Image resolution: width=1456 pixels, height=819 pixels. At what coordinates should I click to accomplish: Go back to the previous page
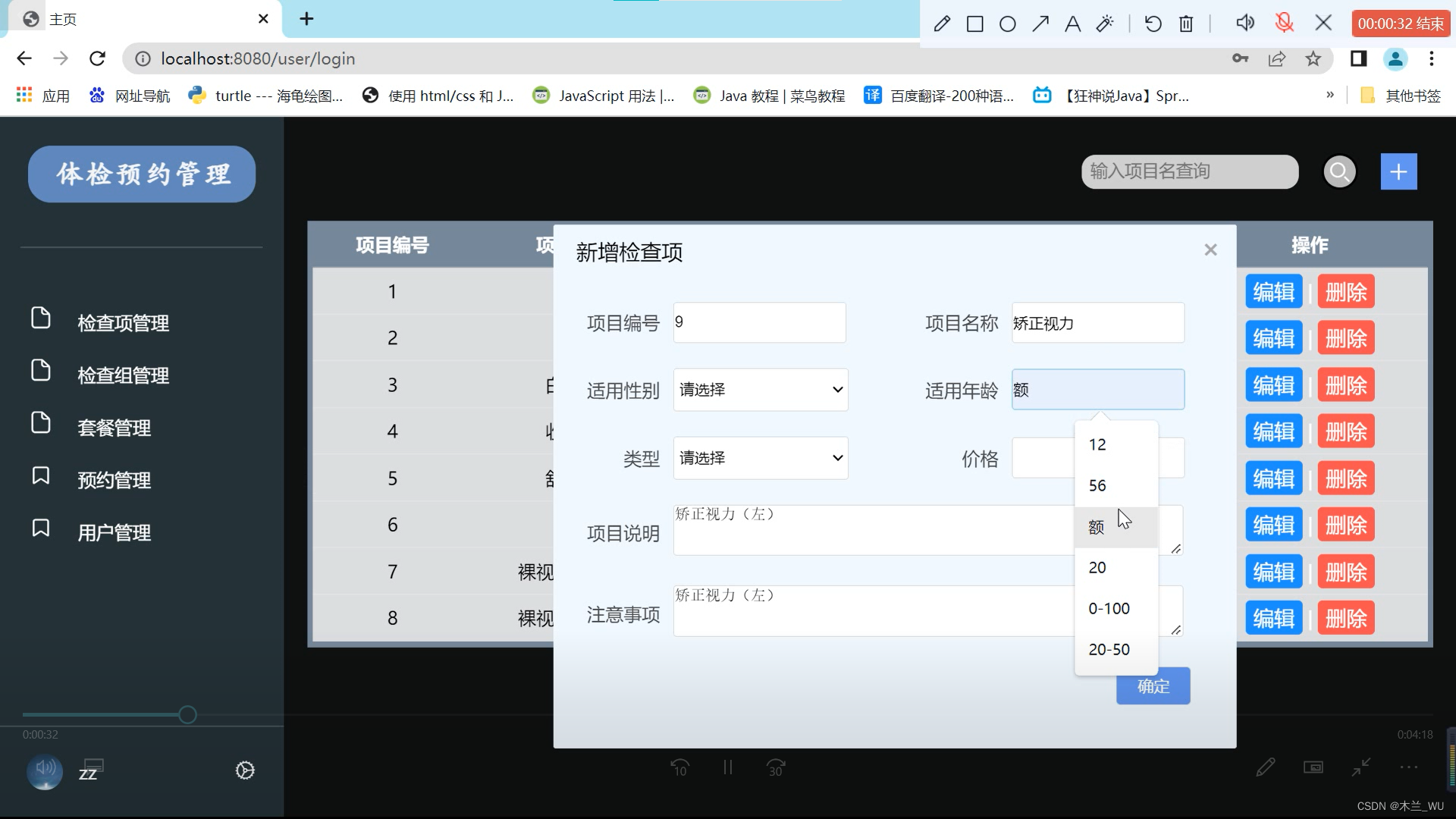24,58
